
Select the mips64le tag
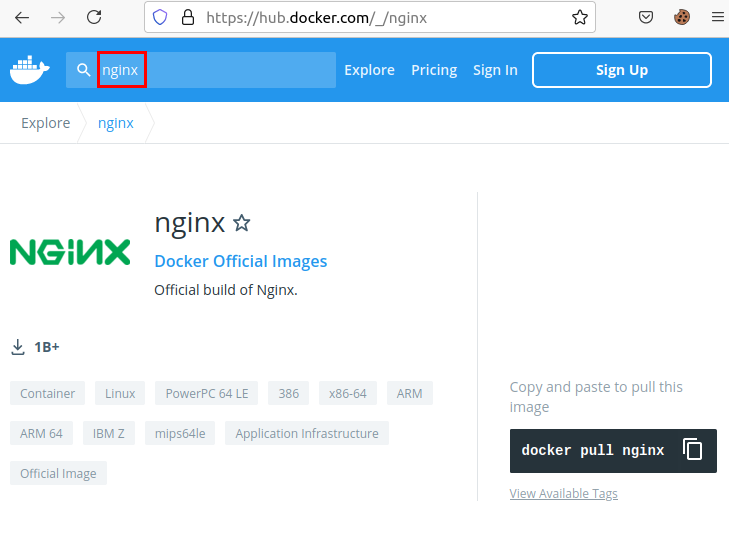[x=180, y=433]
